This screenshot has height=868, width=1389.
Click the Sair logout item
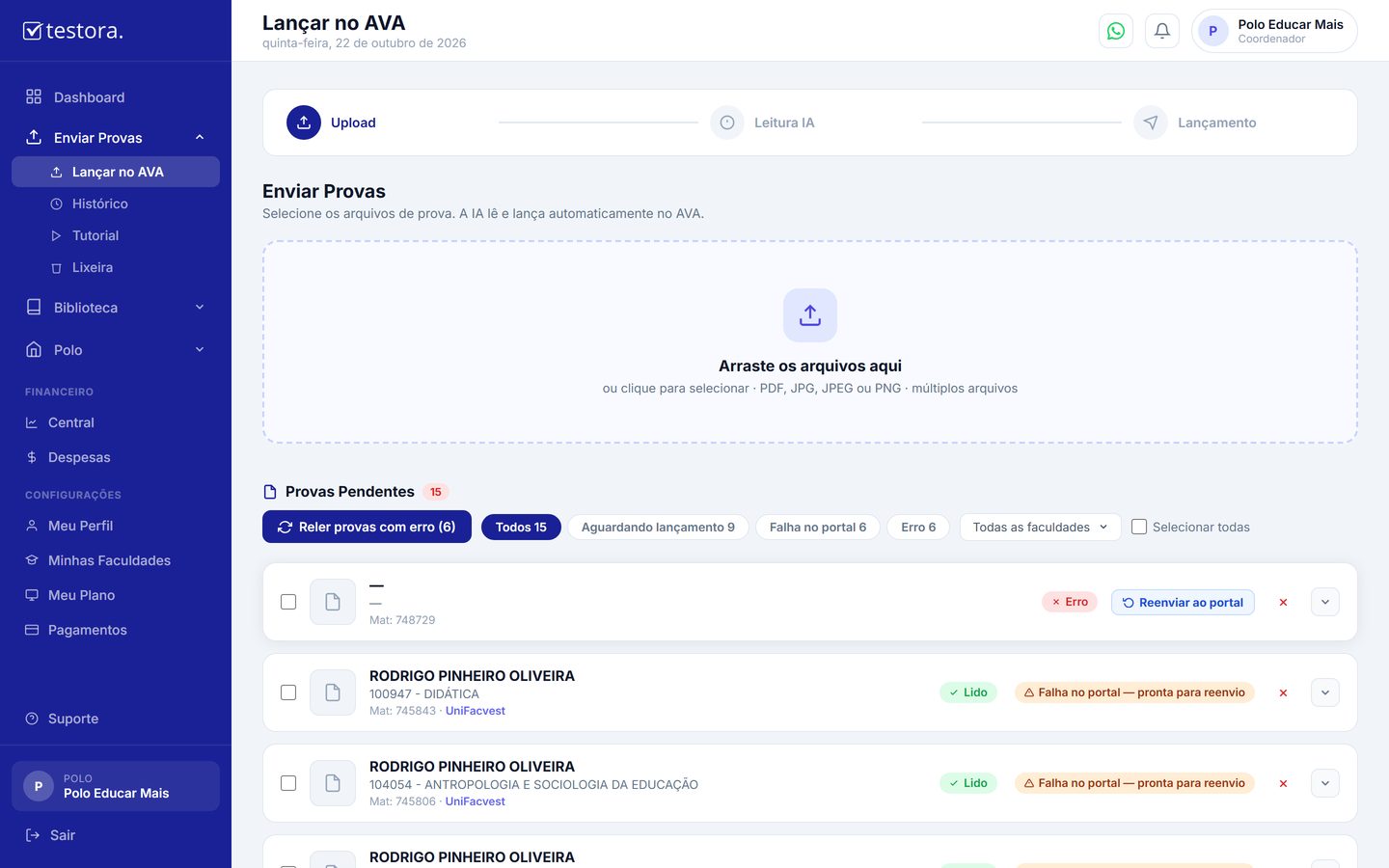(x=50, y=835)
